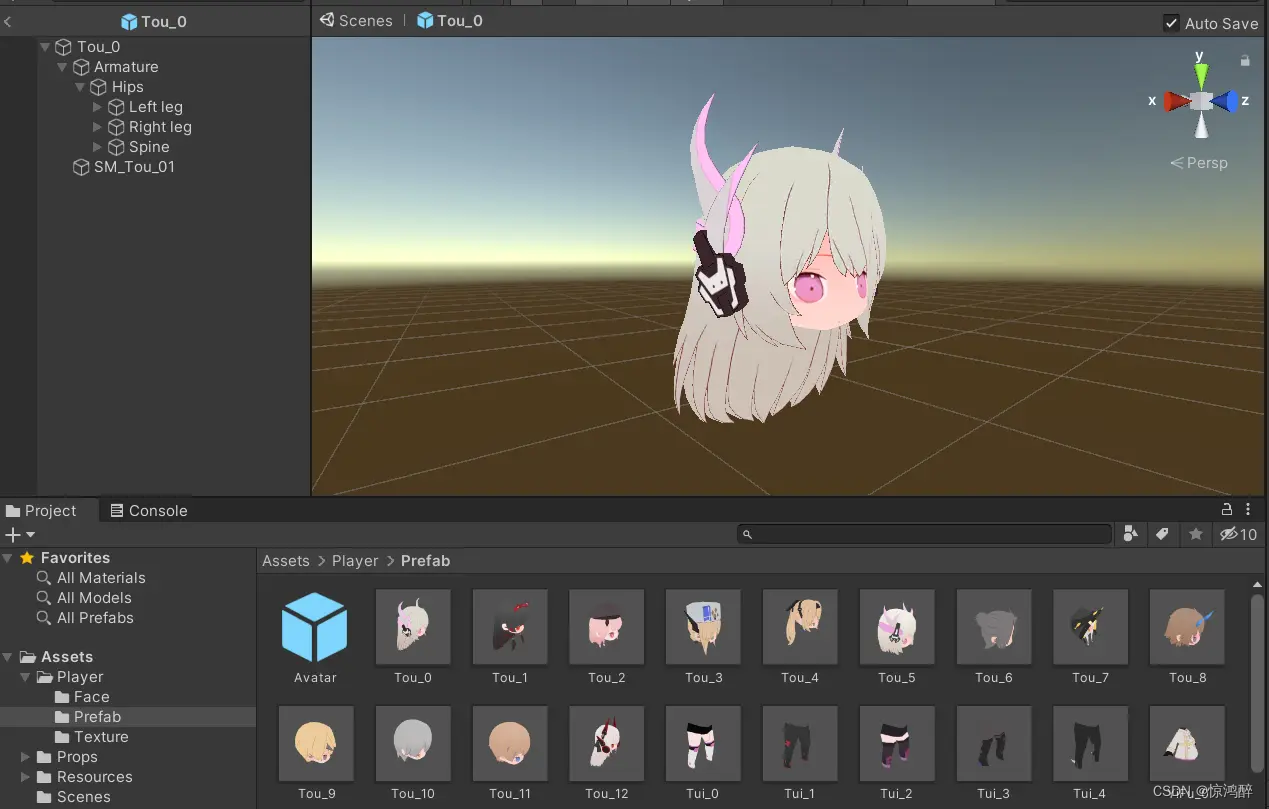Expand the Left leg node
This screenshot has width=1269, height=809.
[x=97, y=107]
